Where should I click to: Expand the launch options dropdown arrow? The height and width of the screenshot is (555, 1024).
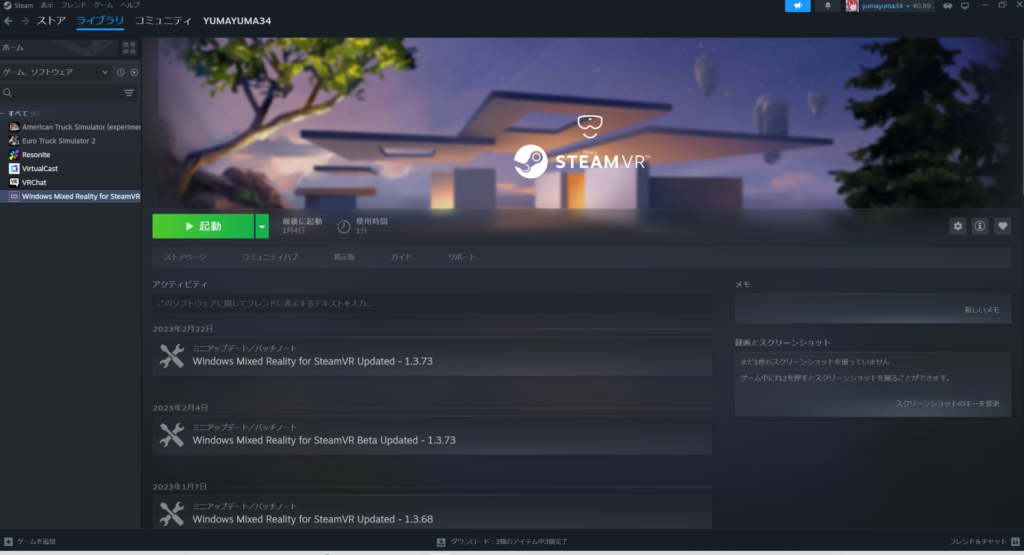pyautogui.click(x=262, y=227)
